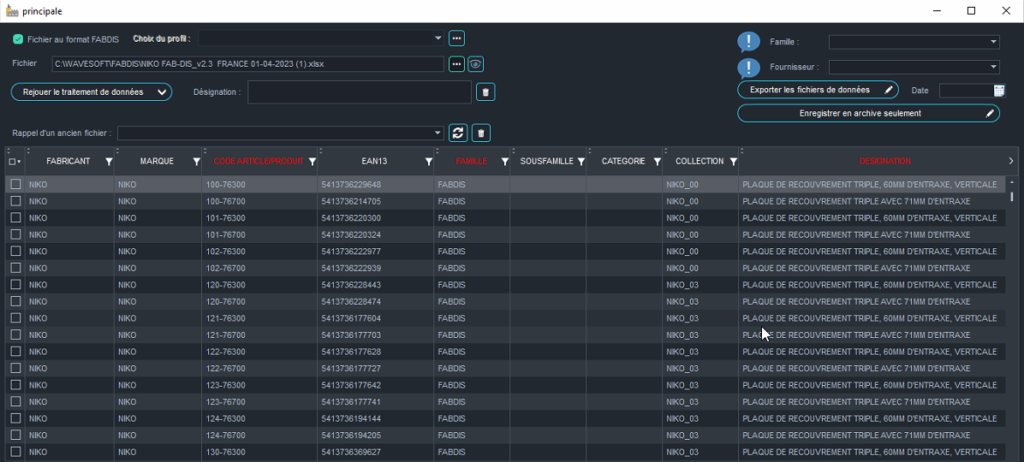1024x462 pixels.
Task: Filter the CODE ARTICLE/PRODUIT column
Action: 312,161
